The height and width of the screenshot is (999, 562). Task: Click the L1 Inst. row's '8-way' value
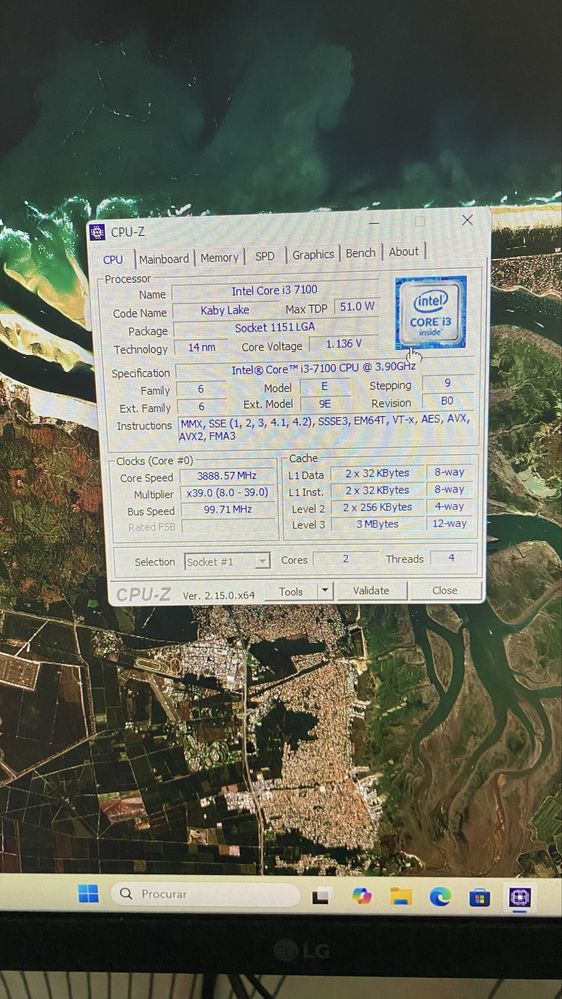tap(449, 489)
